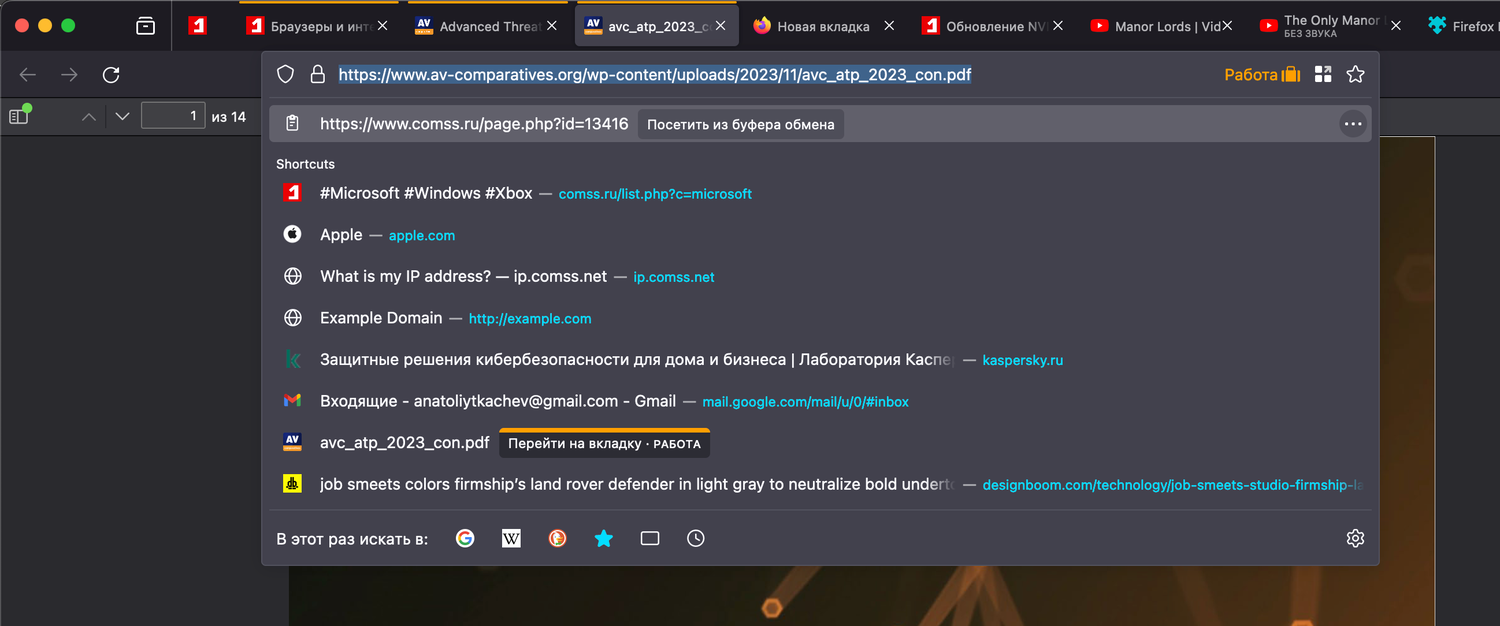Search this time with Google

click(465, 538)
